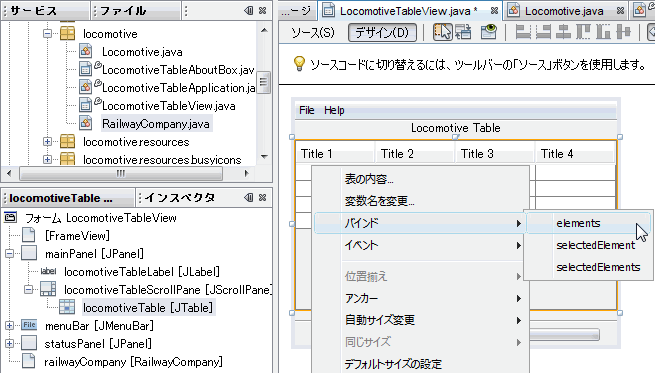Click the [FrameView] node icon
This screenshot has width=655, height=373.
pyautogui.click(x=28, y=235)
